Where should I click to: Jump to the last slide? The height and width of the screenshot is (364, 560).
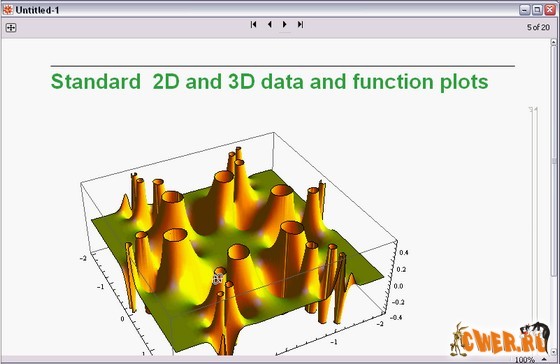click(x=300, y=24)
